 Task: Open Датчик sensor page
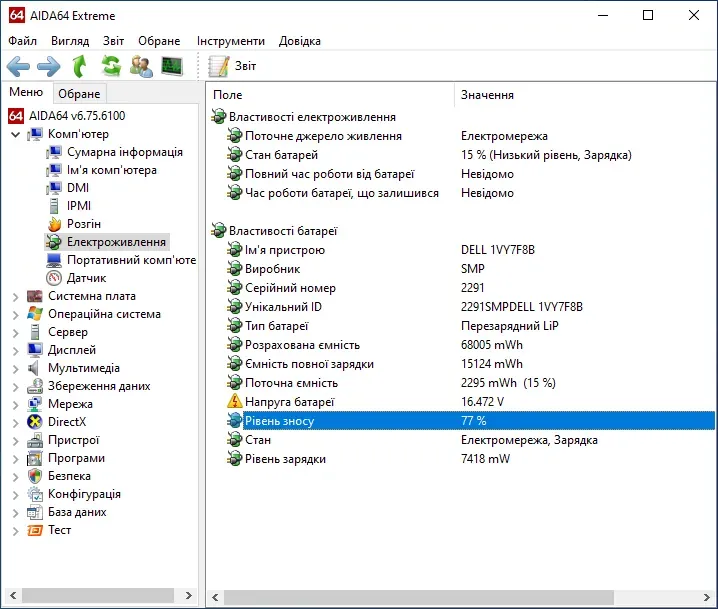[86, 278]
